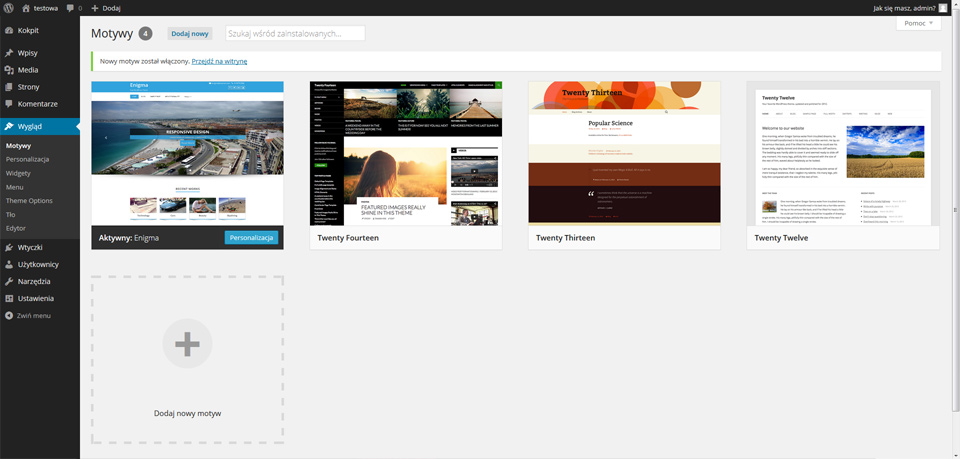Click the search installed themes field
The width and height of the screenshot is (960, 459).
295,34
